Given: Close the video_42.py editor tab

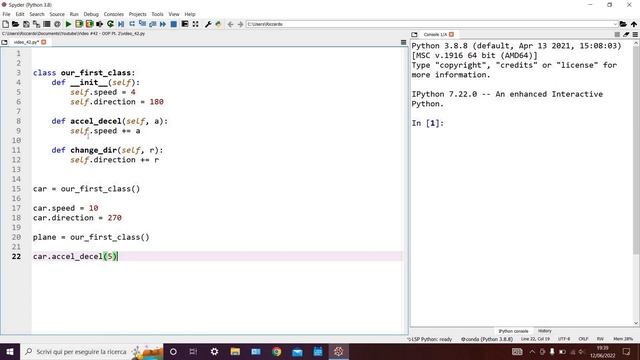Looking at the screenshot, I should (x=44, y=42).
